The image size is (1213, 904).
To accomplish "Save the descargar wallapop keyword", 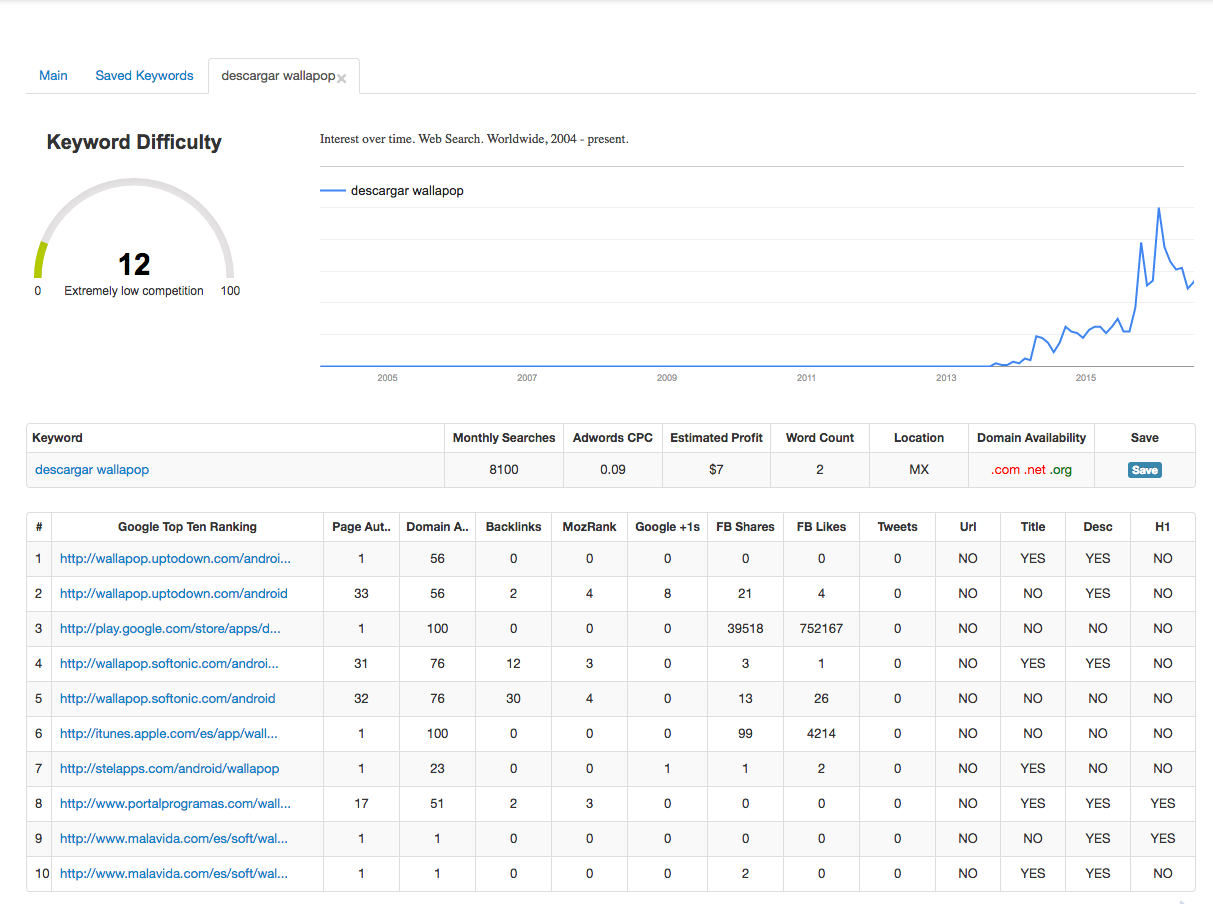I will pos(1145,470).
